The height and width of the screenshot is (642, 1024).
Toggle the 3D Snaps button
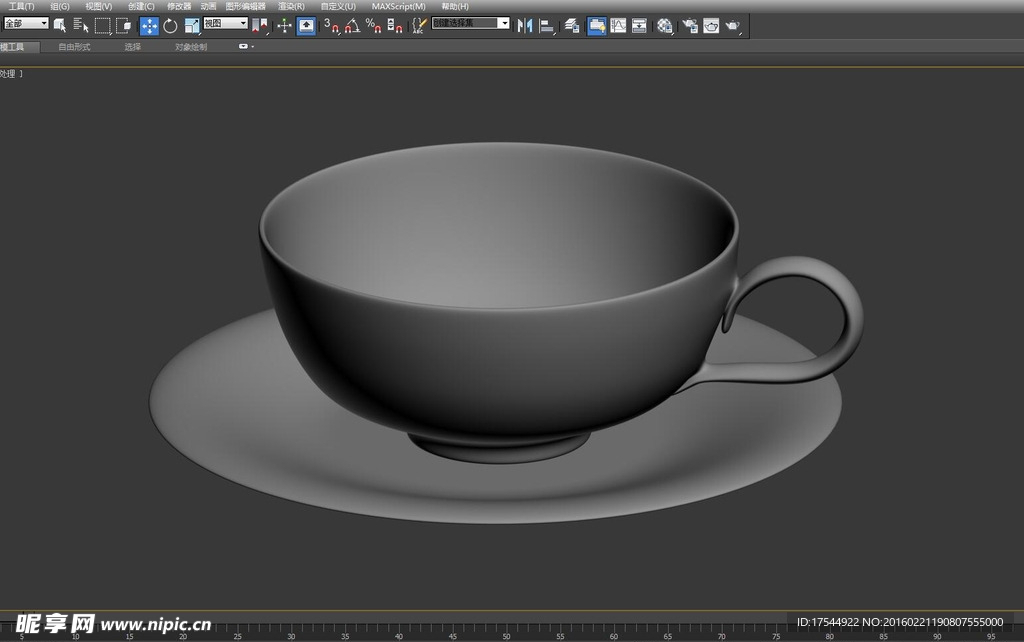click(332, 26)
